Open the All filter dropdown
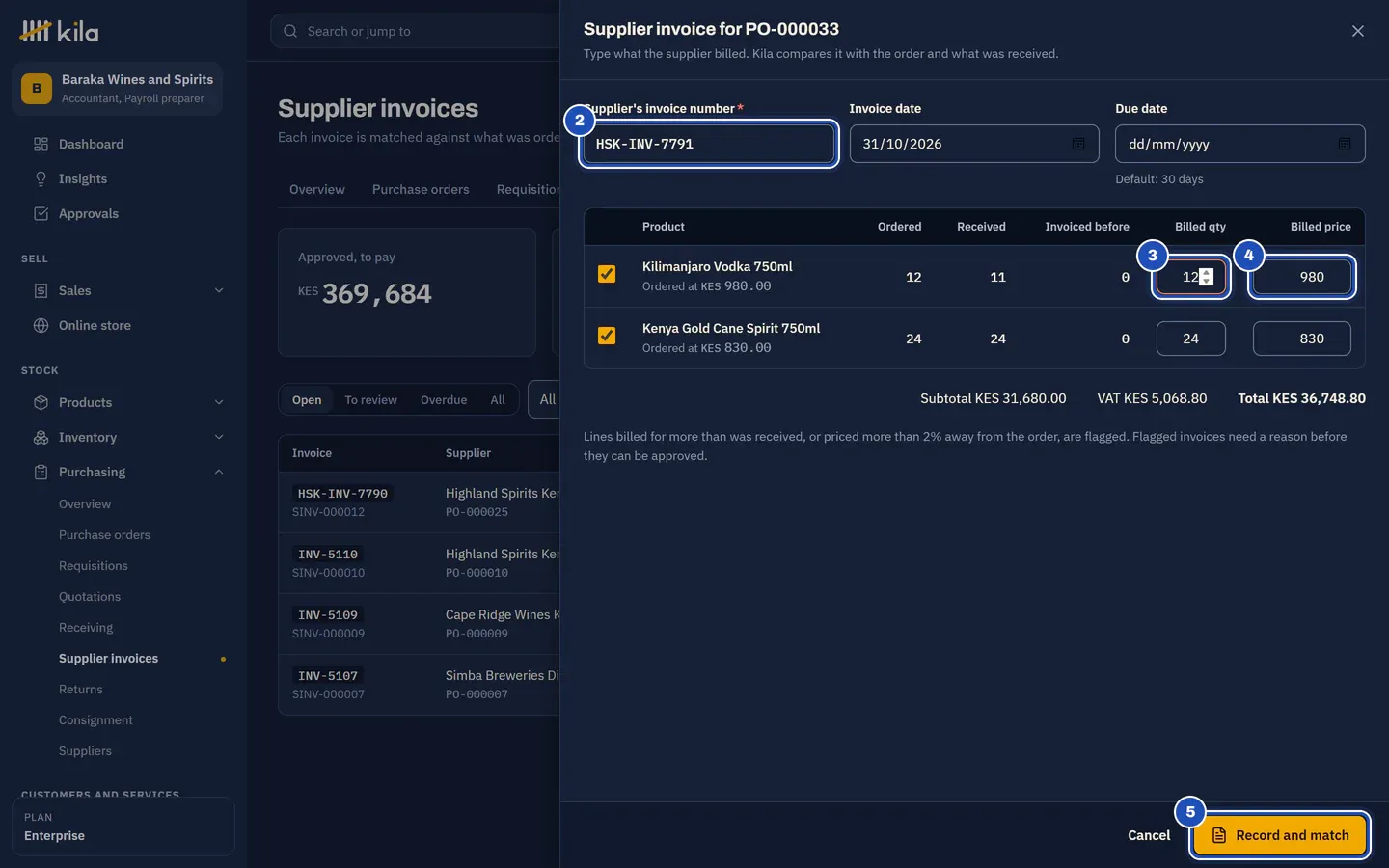1389x868 pixels. [546, 399]
